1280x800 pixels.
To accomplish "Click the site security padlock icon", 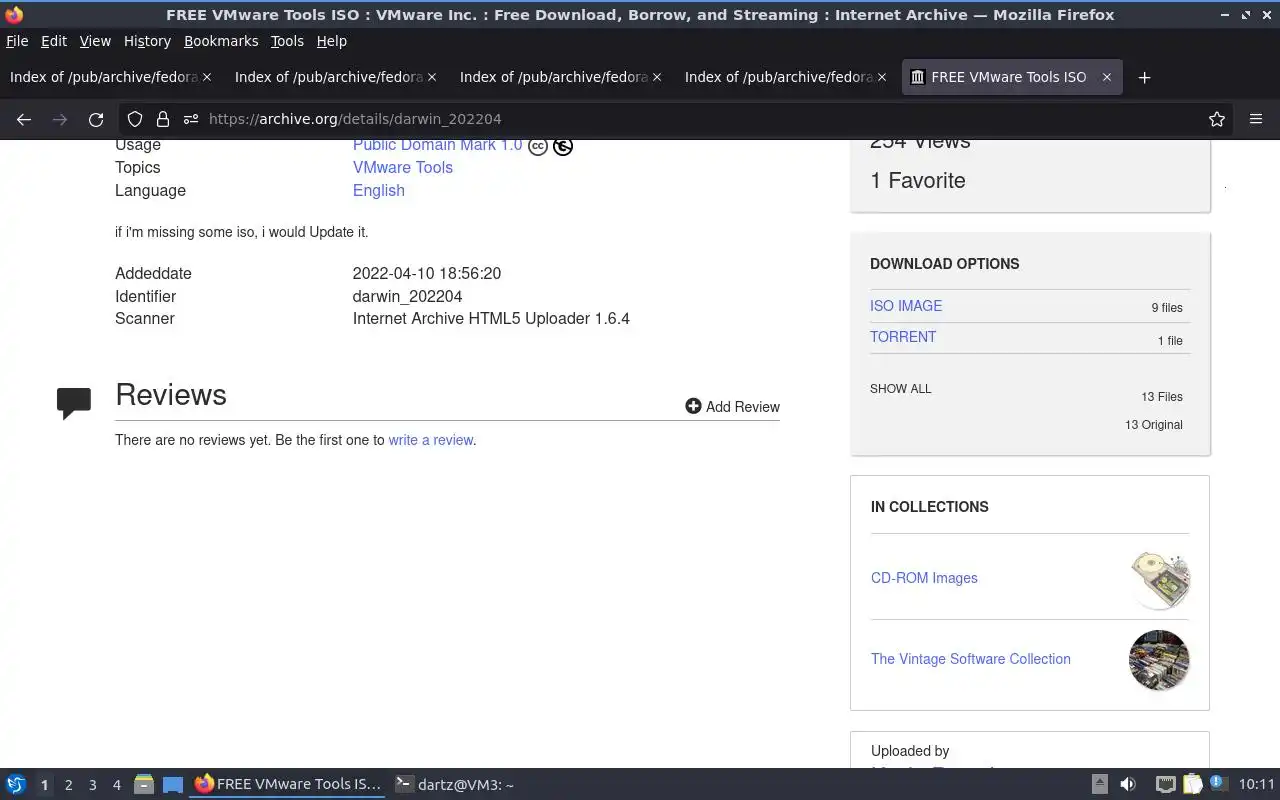I will pyautogui.click(x=163, y=119).
